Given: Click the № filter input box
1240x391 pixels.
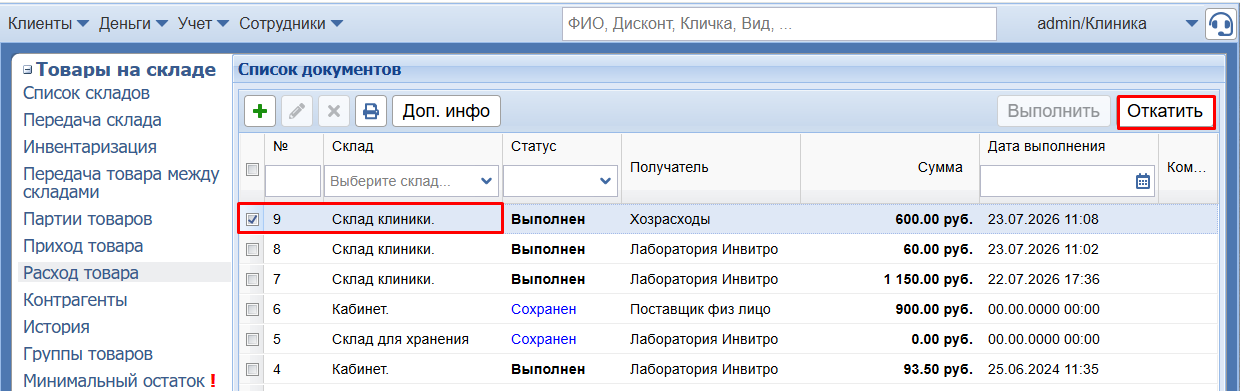Looking at the screenshot, I should (292, 181).
